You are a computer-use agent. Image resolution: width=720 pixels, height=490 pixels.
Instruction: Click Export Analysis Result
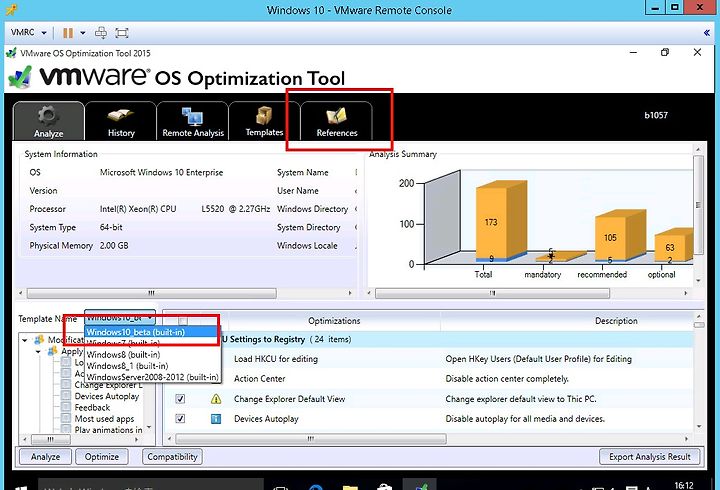(649, 456)
